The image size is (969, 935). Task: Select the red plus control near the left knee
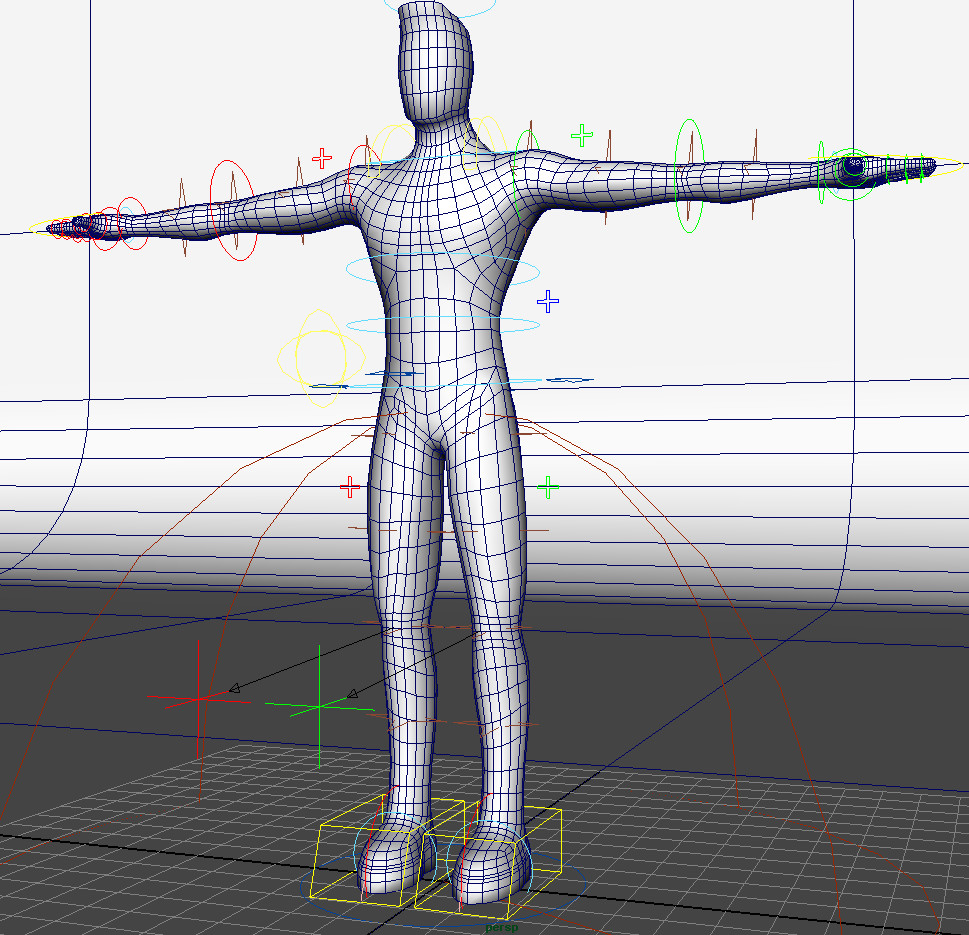point(348,487)
